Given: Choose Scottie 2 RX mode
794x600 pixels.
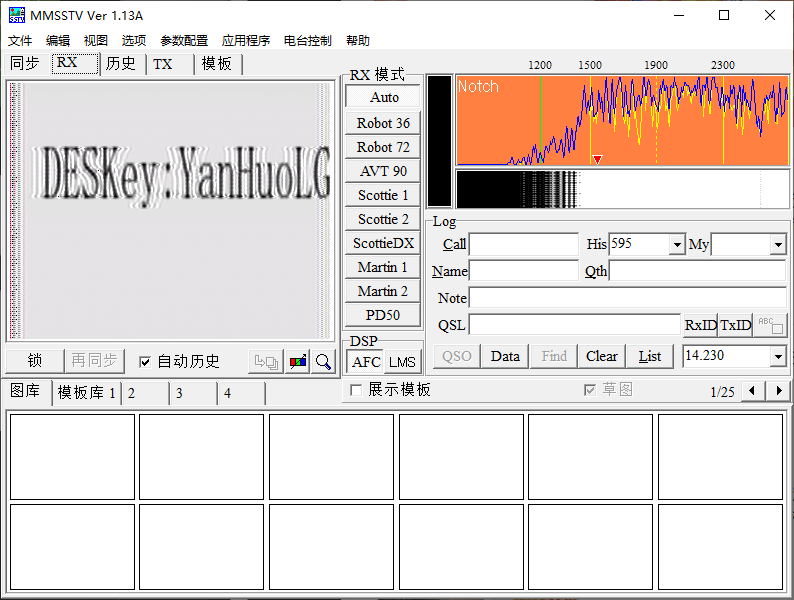Looking at the screenshot, I should (x=383, y=219).
